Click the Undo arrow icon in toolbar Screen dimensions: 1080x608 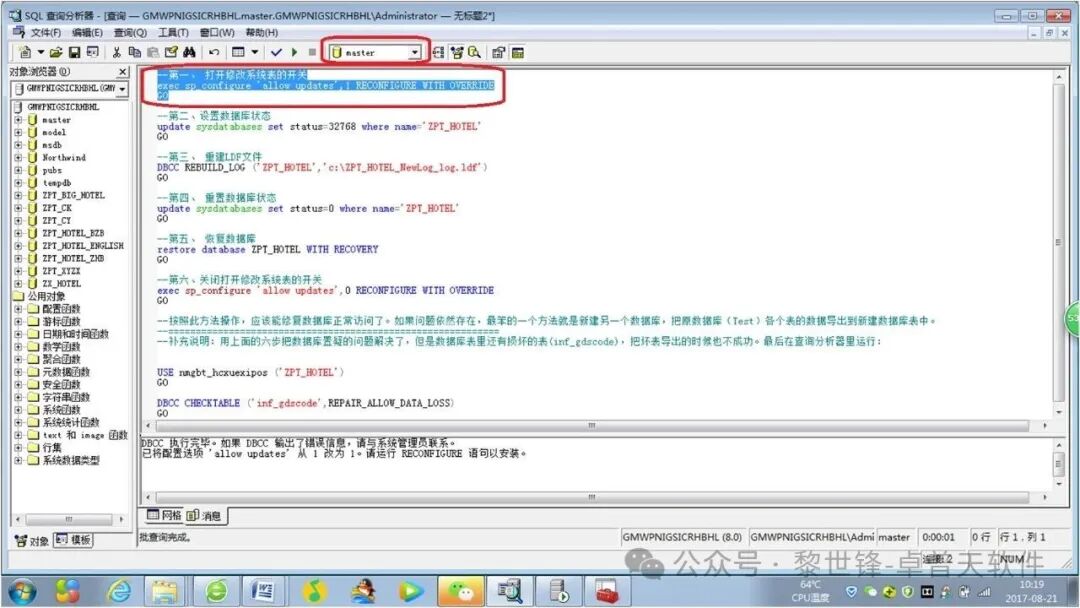[x=214, y=52]
